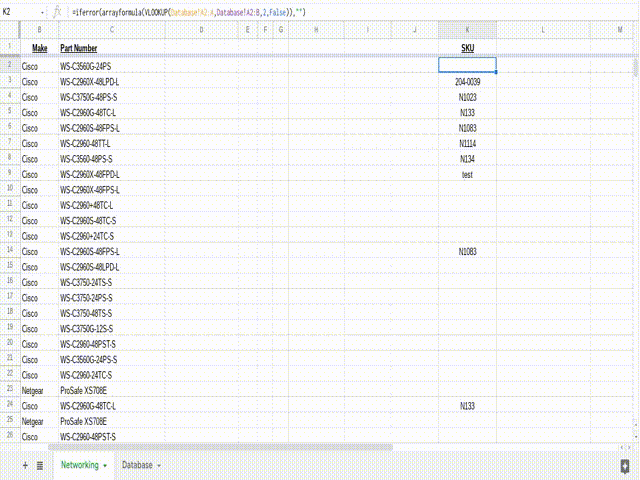Viewport: 640px width, 480px height.
Task: Click into the formula bar text
Action: click(189, 12)
